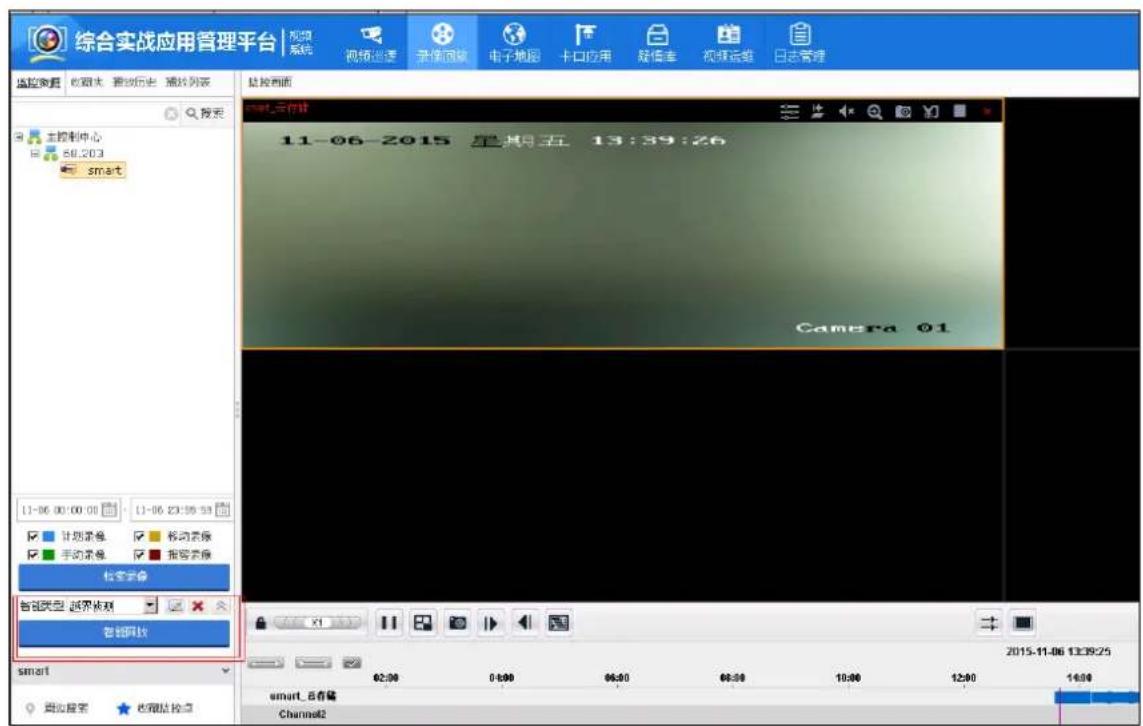The width and height of the screenshot is (1143, 726).
Task: Select the smart camera in device tree
Action: point(93,171)
